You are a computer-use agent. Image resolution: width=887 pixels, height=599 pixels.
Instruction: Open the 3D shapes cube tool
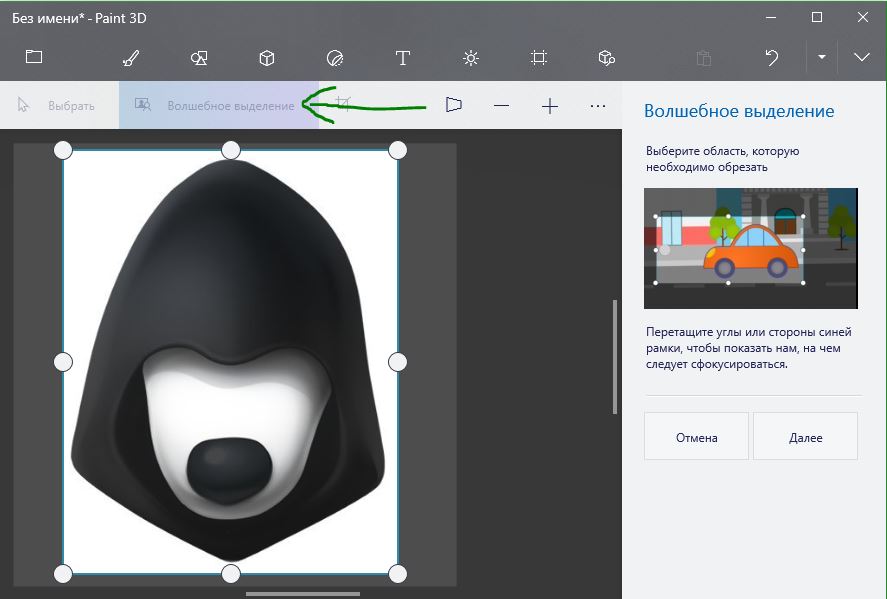click(267, 58)
